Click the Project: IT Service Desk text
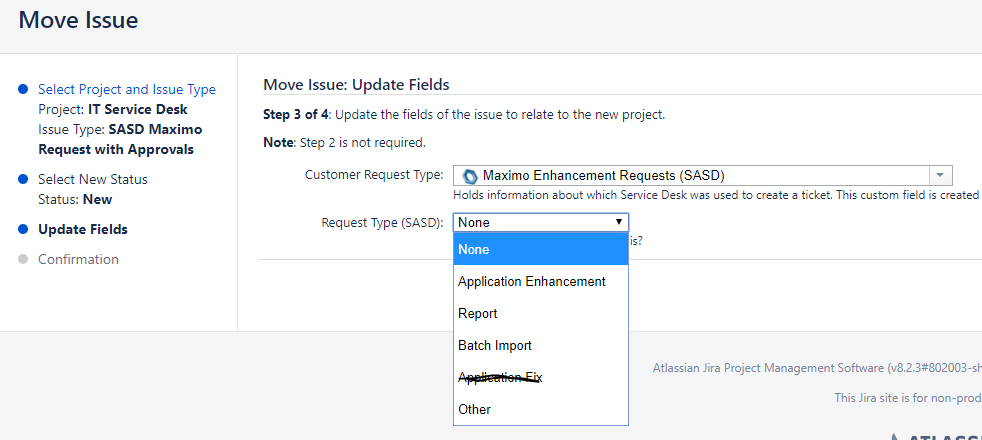This screenshot has height=440, width=982. pyautogui.click(x=113, y=110)
